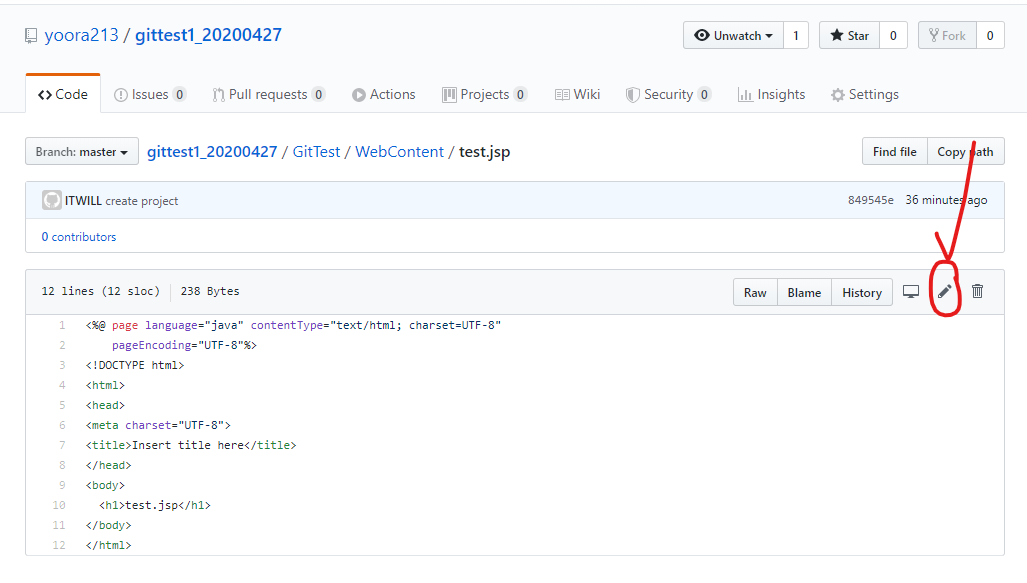1027x583 pixels.
Task: Click the stargazers count next to Star
Action: pos(893,35)
